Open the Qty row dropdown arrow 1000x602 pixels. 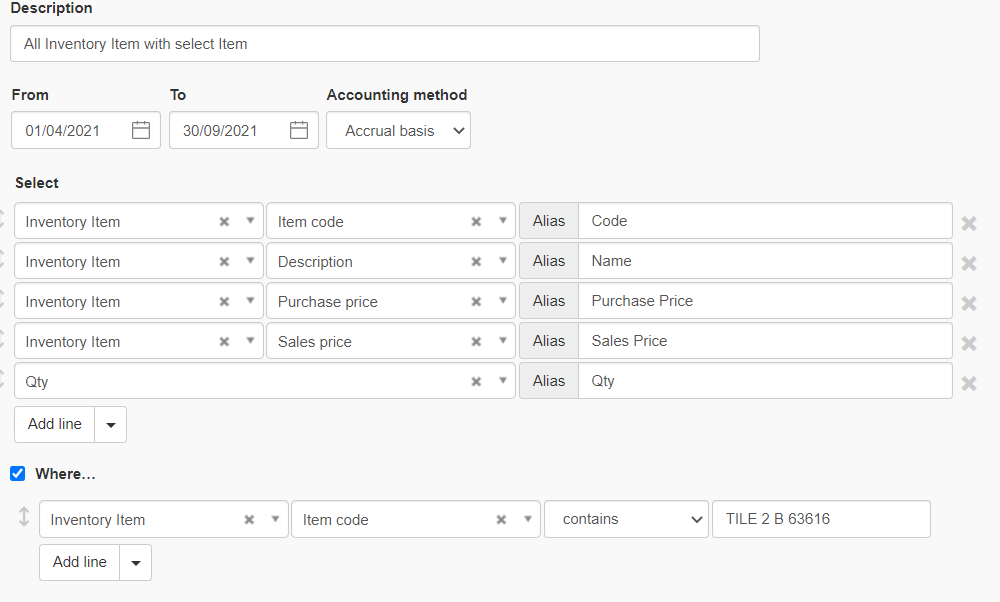point(503,382)
